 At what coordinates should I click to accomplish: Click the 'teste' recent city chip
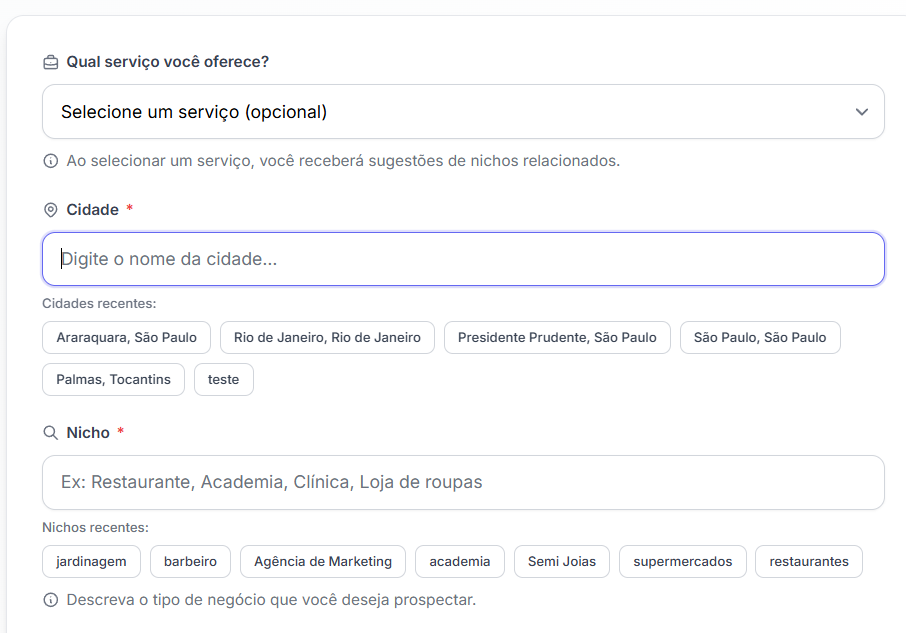224,380
